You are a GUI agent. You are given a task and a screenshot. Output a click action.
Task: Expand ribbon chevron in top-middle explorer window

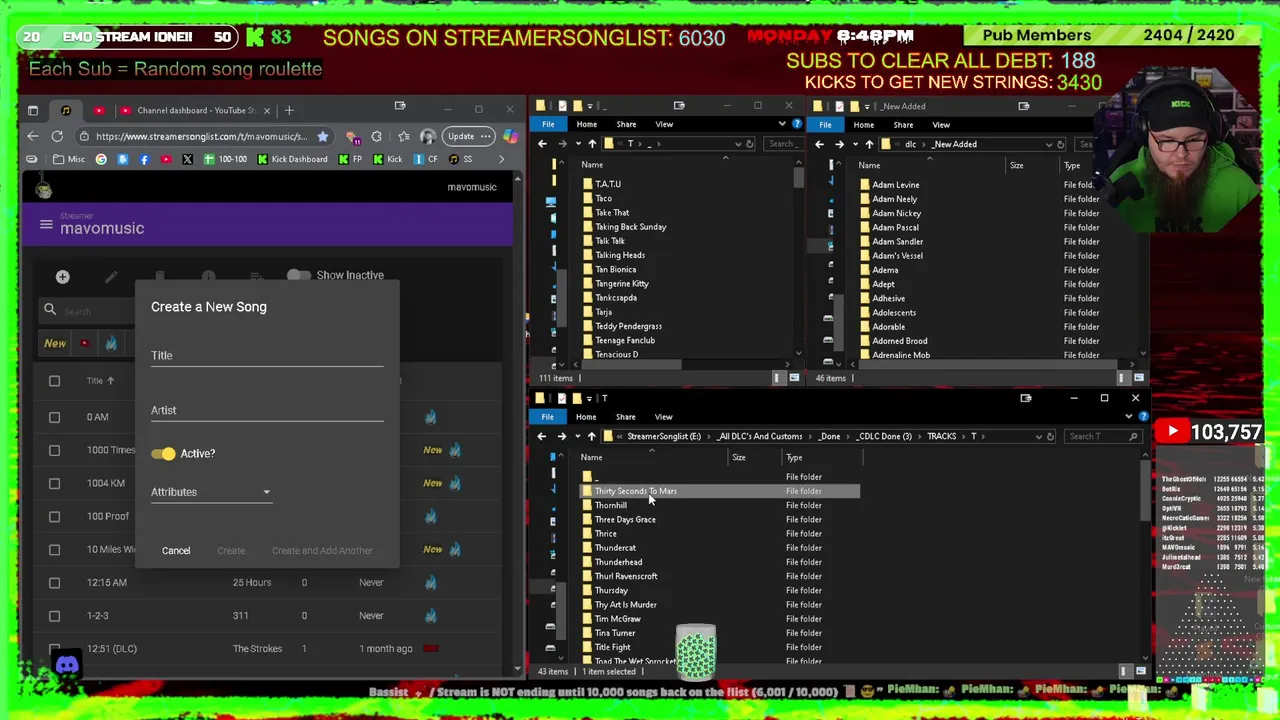tap(782, 124)
